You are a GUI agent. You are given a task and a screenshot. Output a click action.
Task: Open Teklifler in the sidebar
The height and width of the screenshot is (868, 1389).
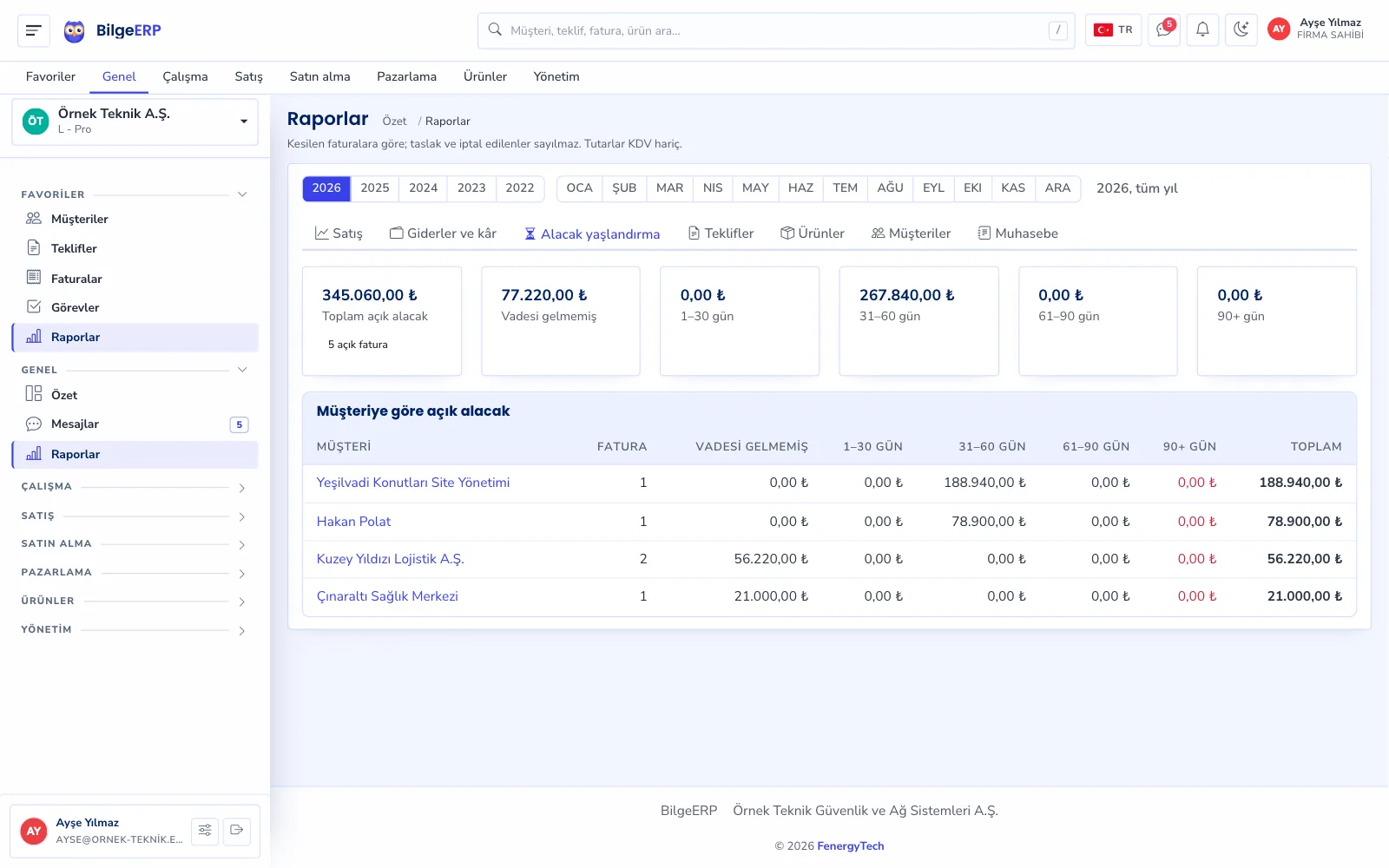coord(135,248)
